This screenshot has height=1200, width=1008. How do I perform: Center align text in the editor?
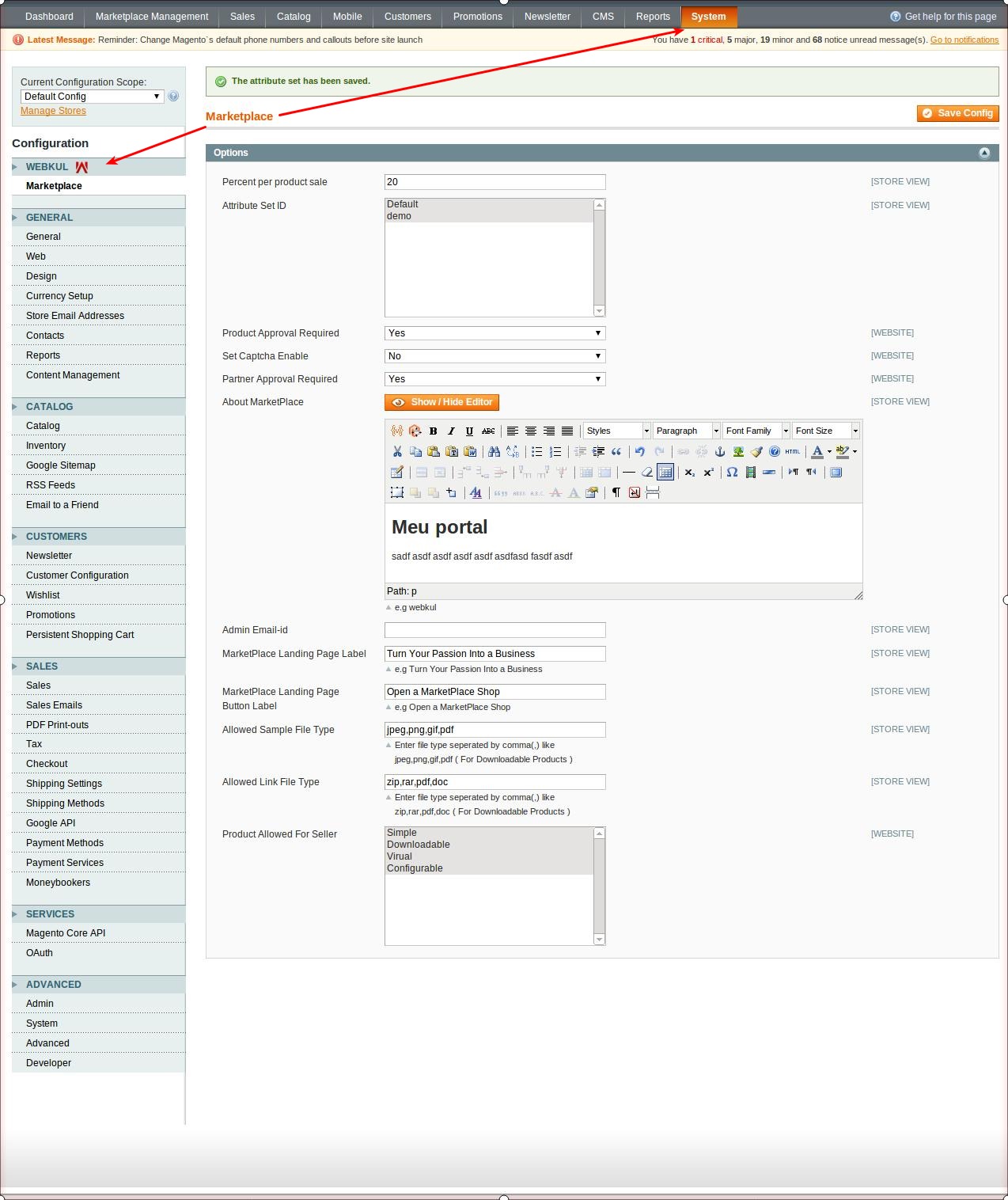click(x=531, y=431)
